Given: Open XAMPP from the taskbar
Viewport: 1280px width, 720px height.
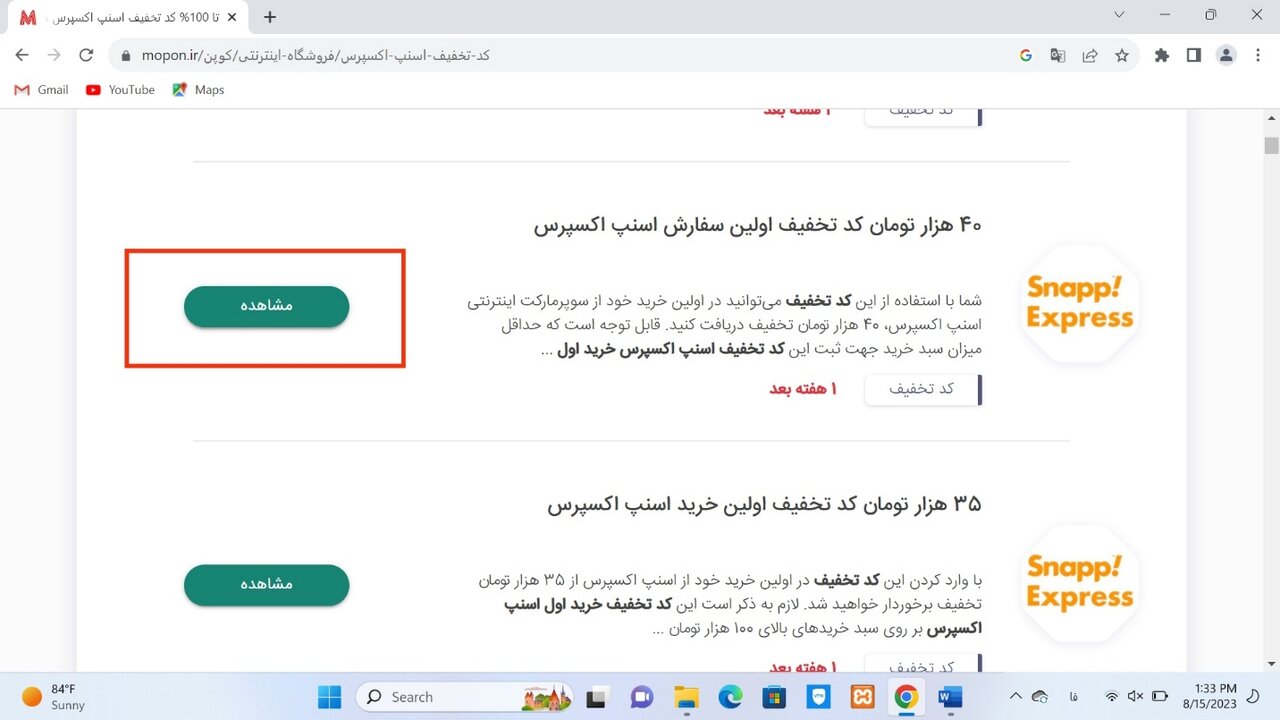Looking at the screenshot, I should 862,697.
